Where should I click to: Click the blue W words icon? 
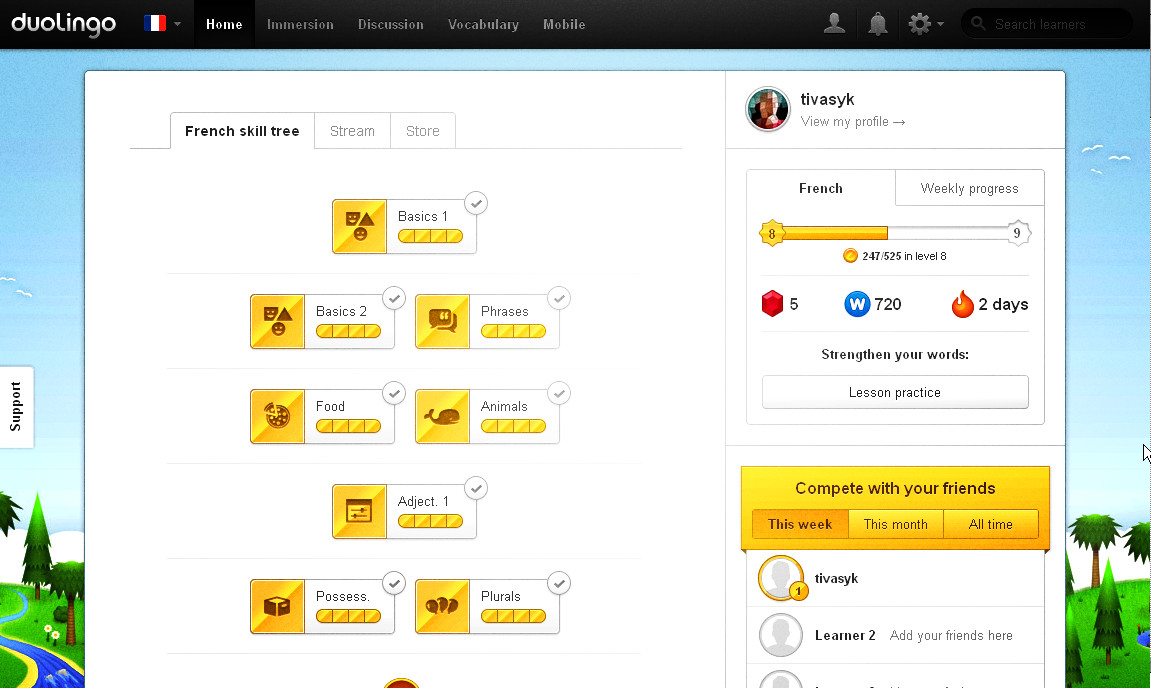click(857, 304)
